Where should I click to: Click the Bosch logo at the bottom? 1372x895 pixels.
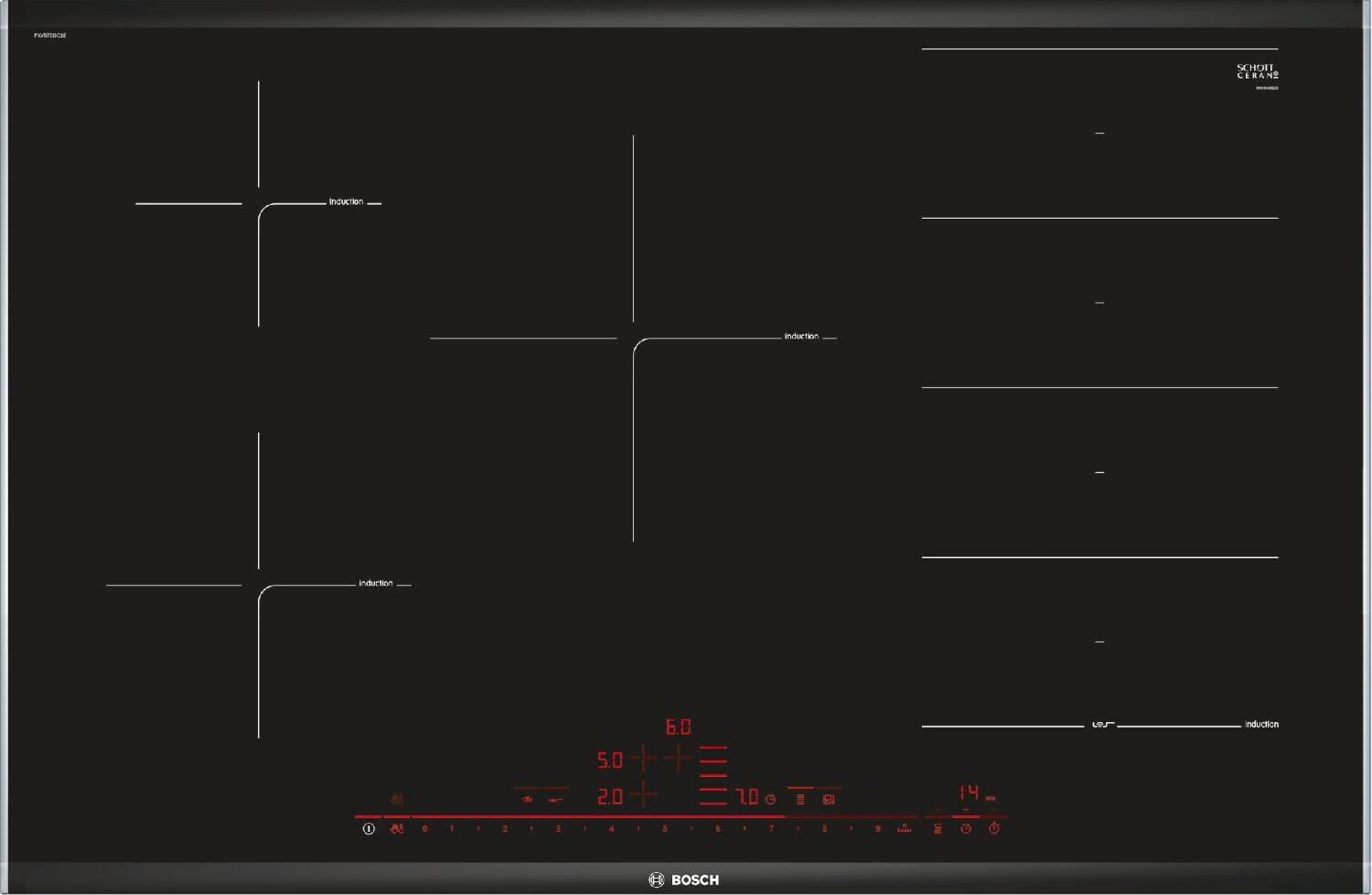(684, 879)
